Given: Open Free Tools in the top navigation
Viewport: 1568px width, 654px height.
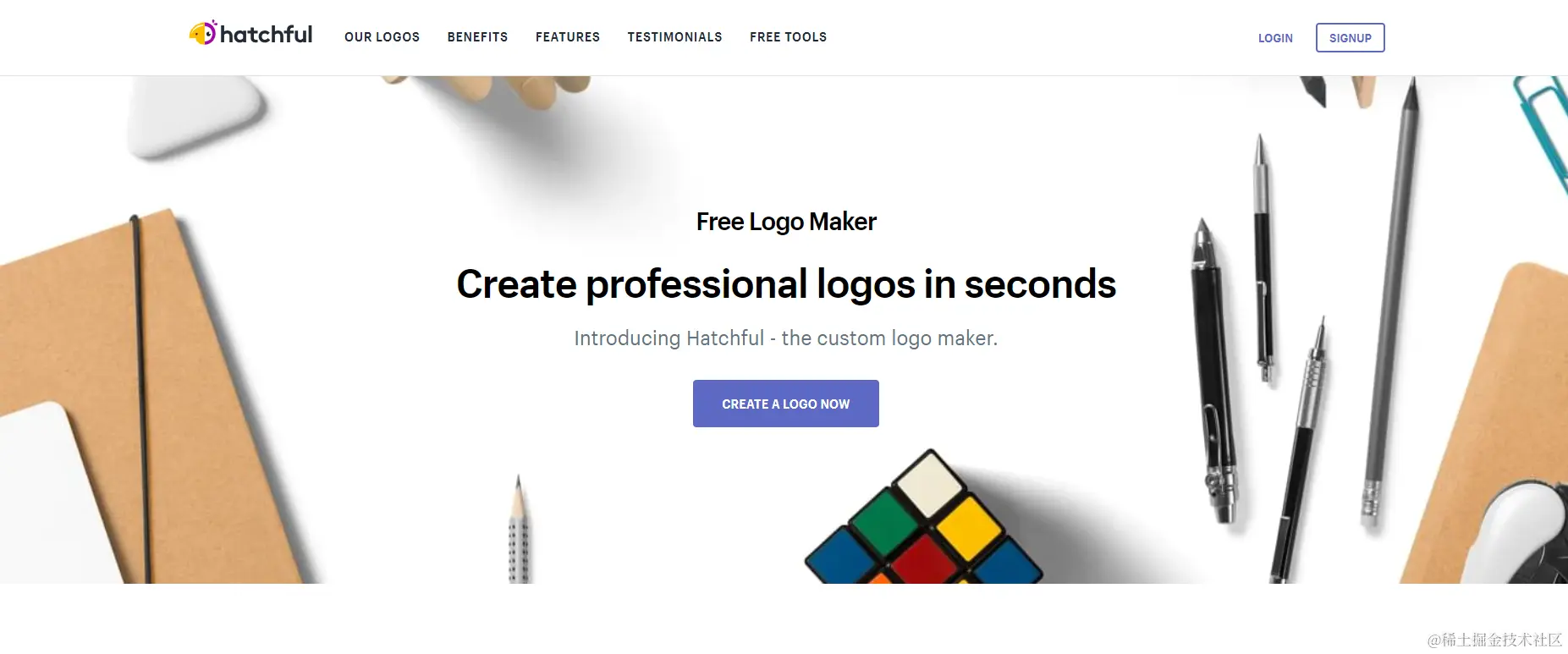Looking at the screenshot, I should tap(788, 37).
